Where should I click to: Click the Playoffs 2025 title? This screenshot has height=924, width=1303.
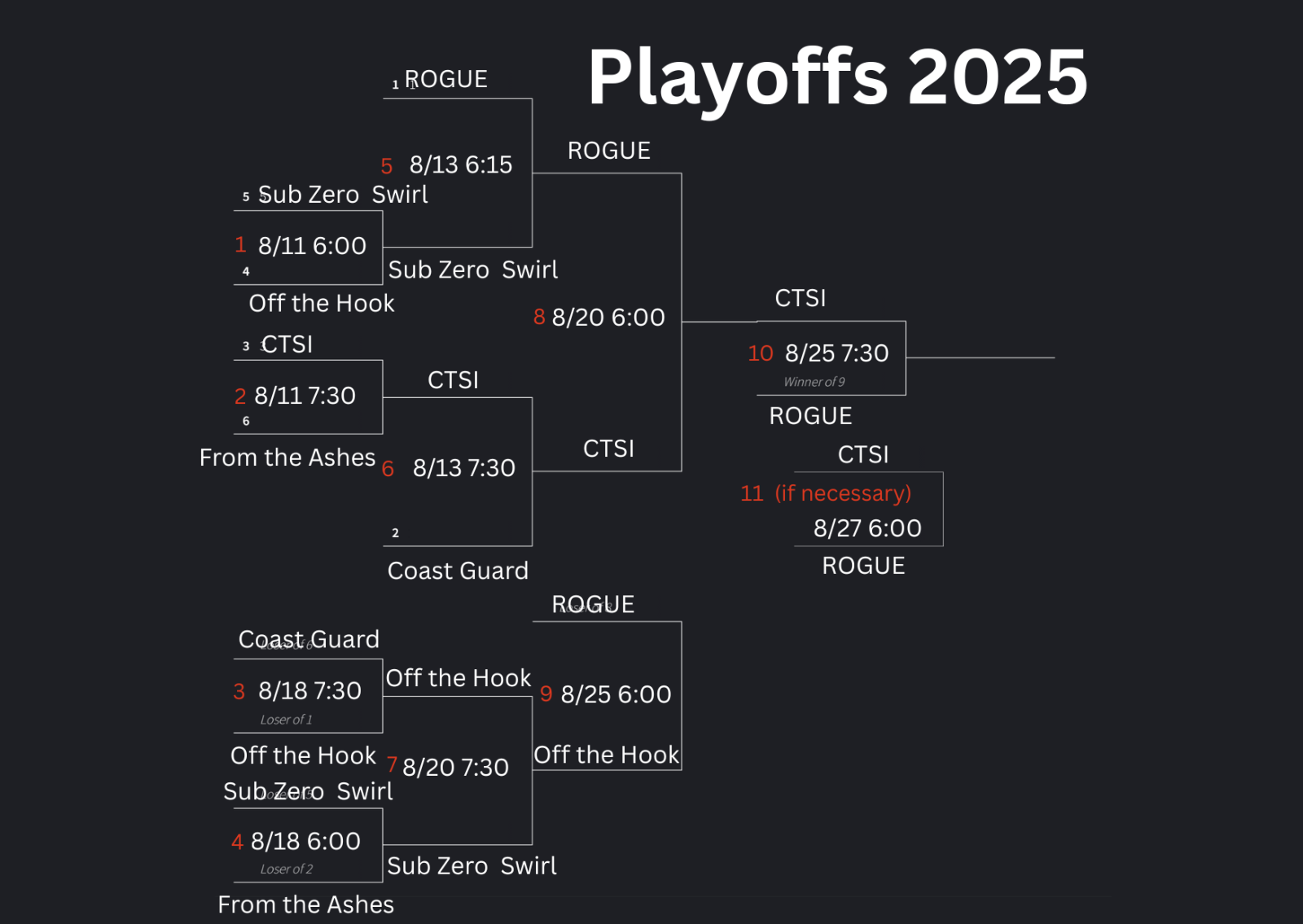pyautogui.click(x=837, y=77)
